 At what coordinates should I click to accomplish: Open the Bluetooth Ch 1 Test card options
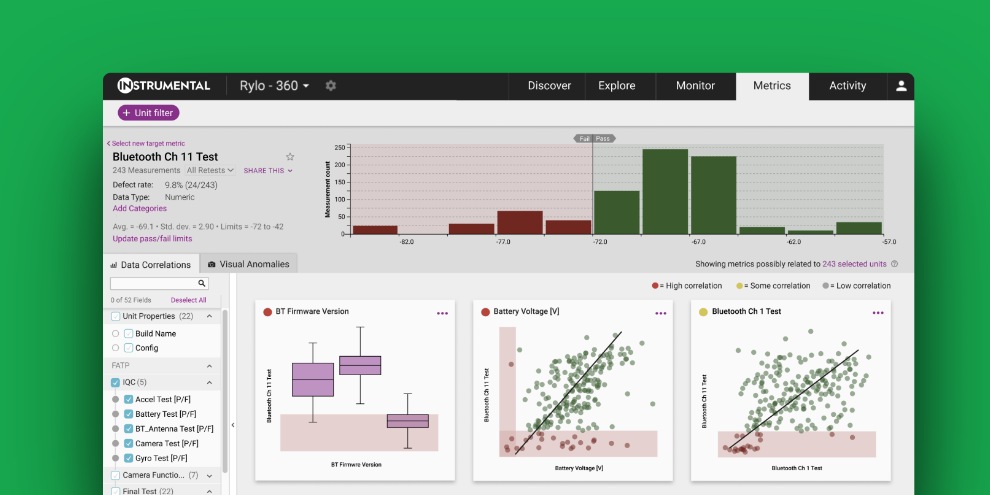click(x=878, y=313)
